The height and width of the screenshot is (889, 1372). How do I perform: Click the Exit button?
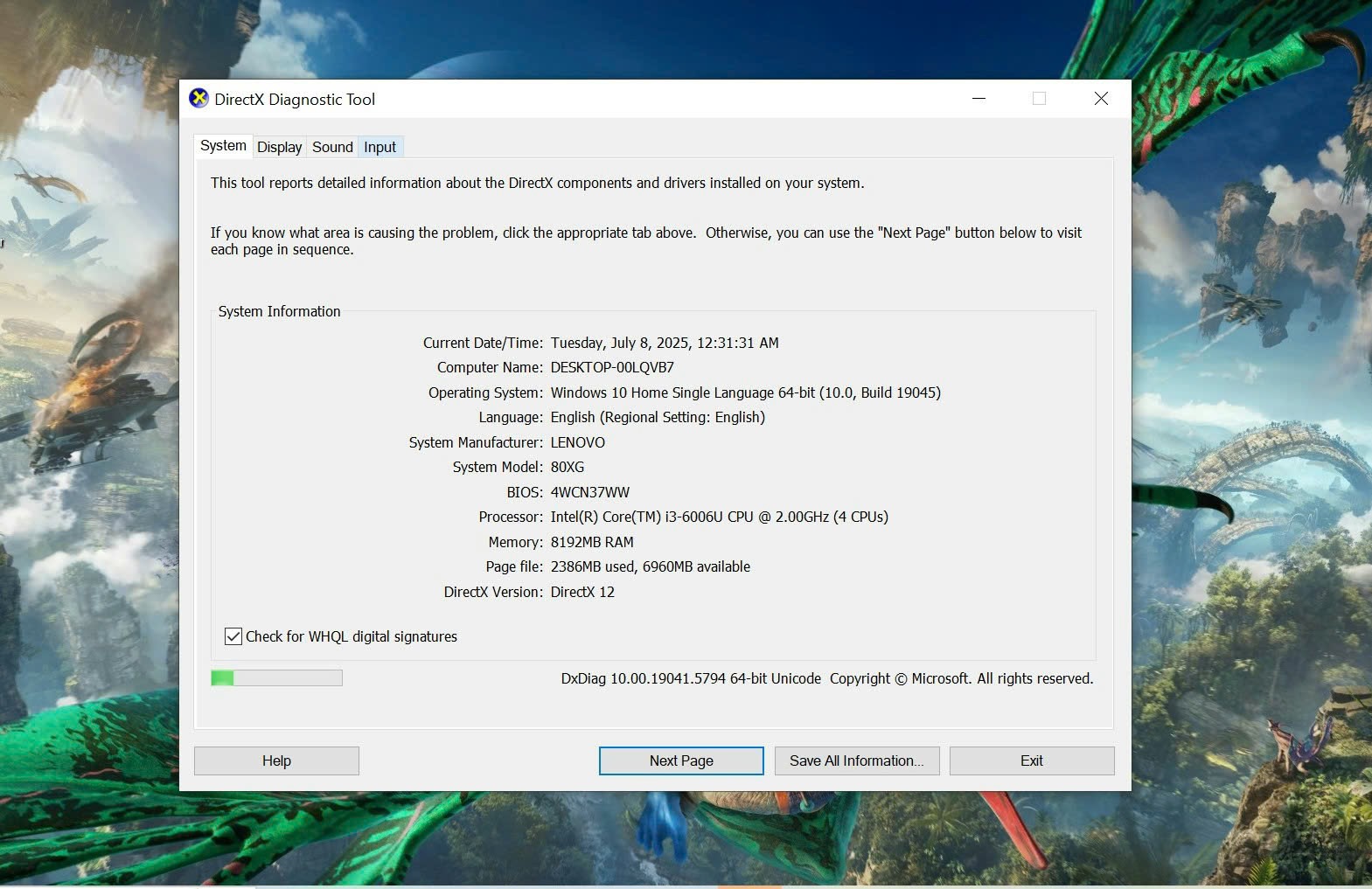tap(1032, 761)
